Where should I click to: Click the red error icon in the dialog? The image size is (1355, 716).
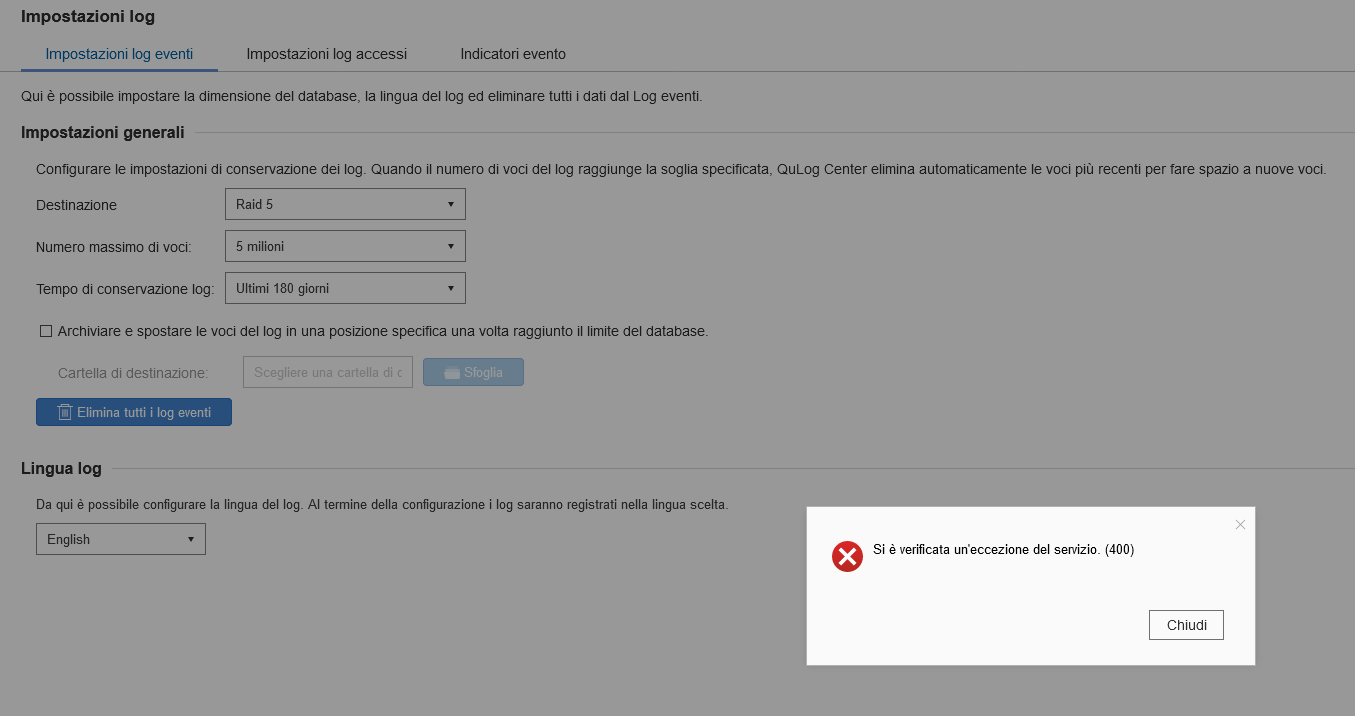[x=847, y=557]
